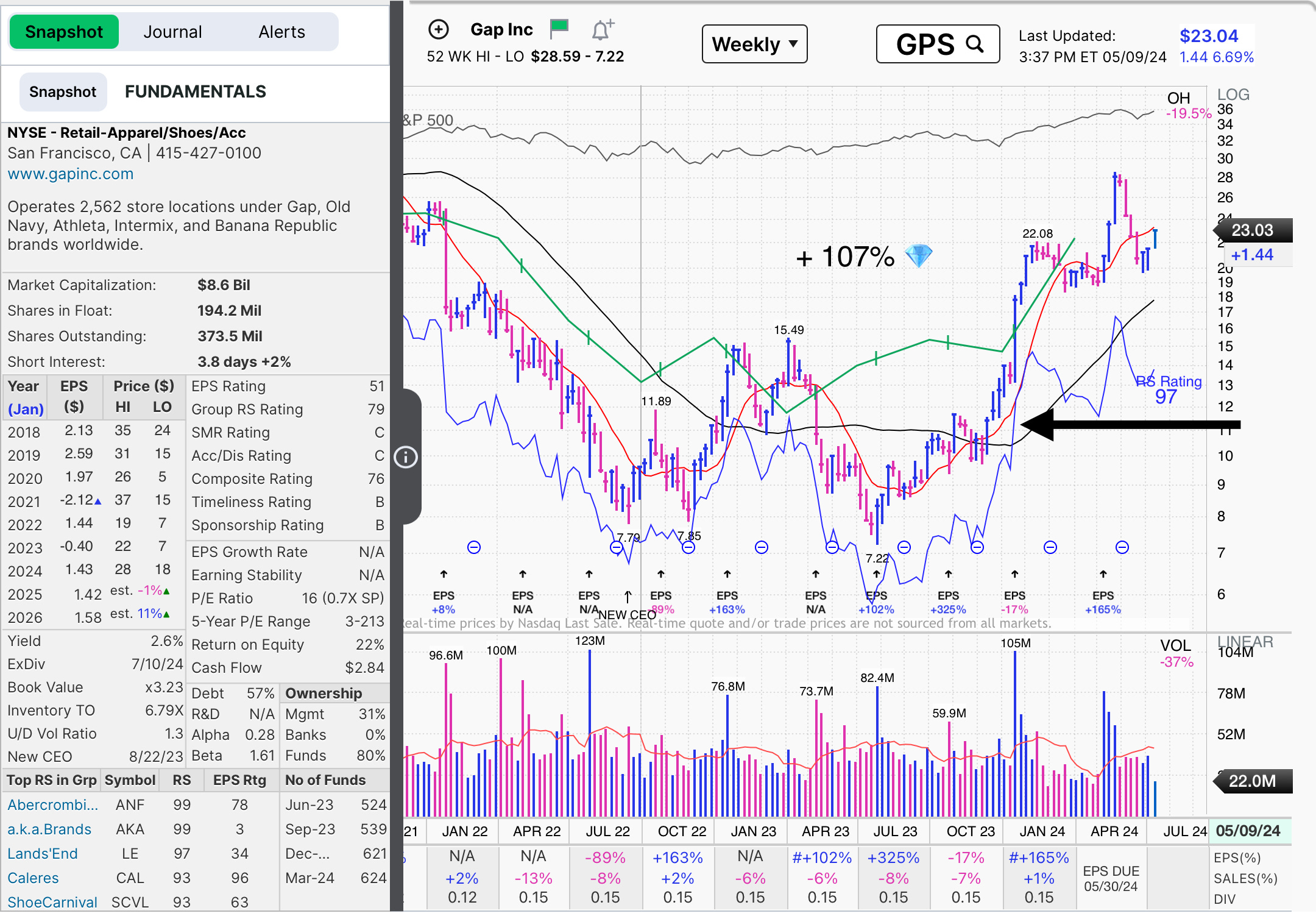This screenshot has width=1316, height=916.
Task: Click the New CEO 8/22/23 row
Action: (94, 756)
